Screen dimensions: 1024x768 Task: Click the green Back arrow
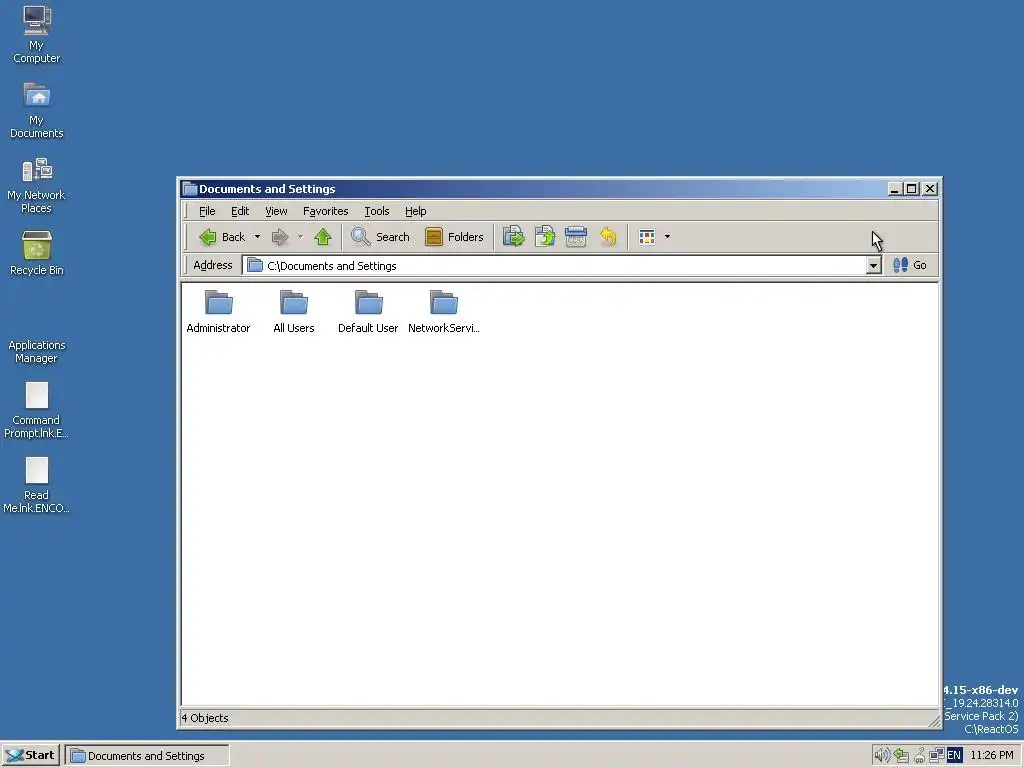[208, 237]
